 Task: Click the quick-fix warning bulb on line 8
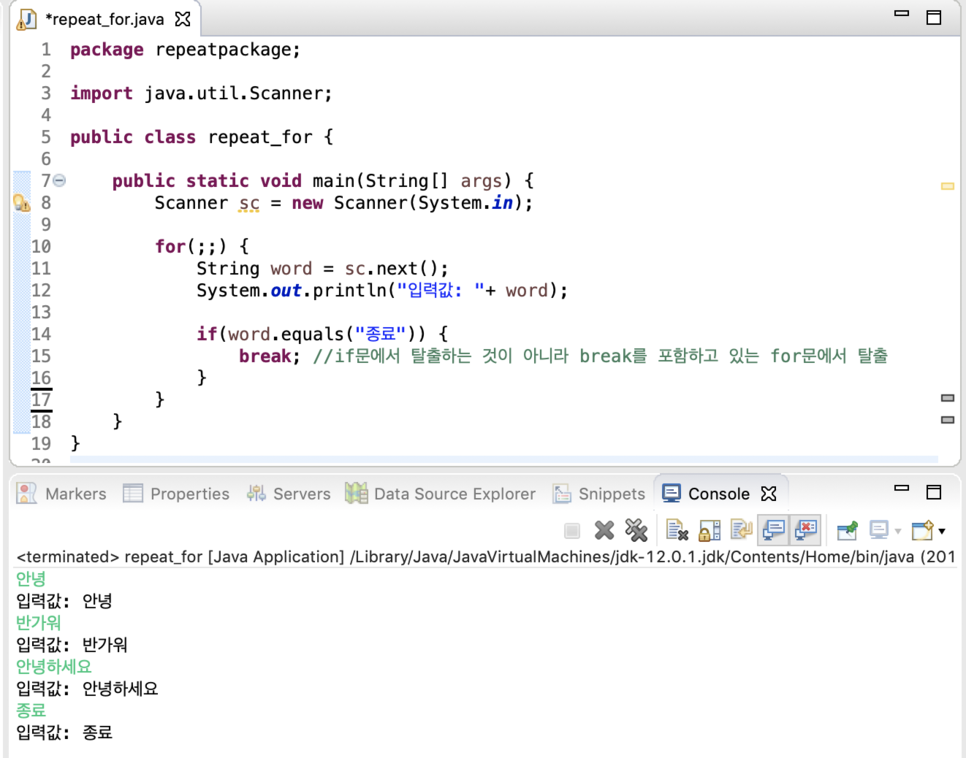(22, 203)
